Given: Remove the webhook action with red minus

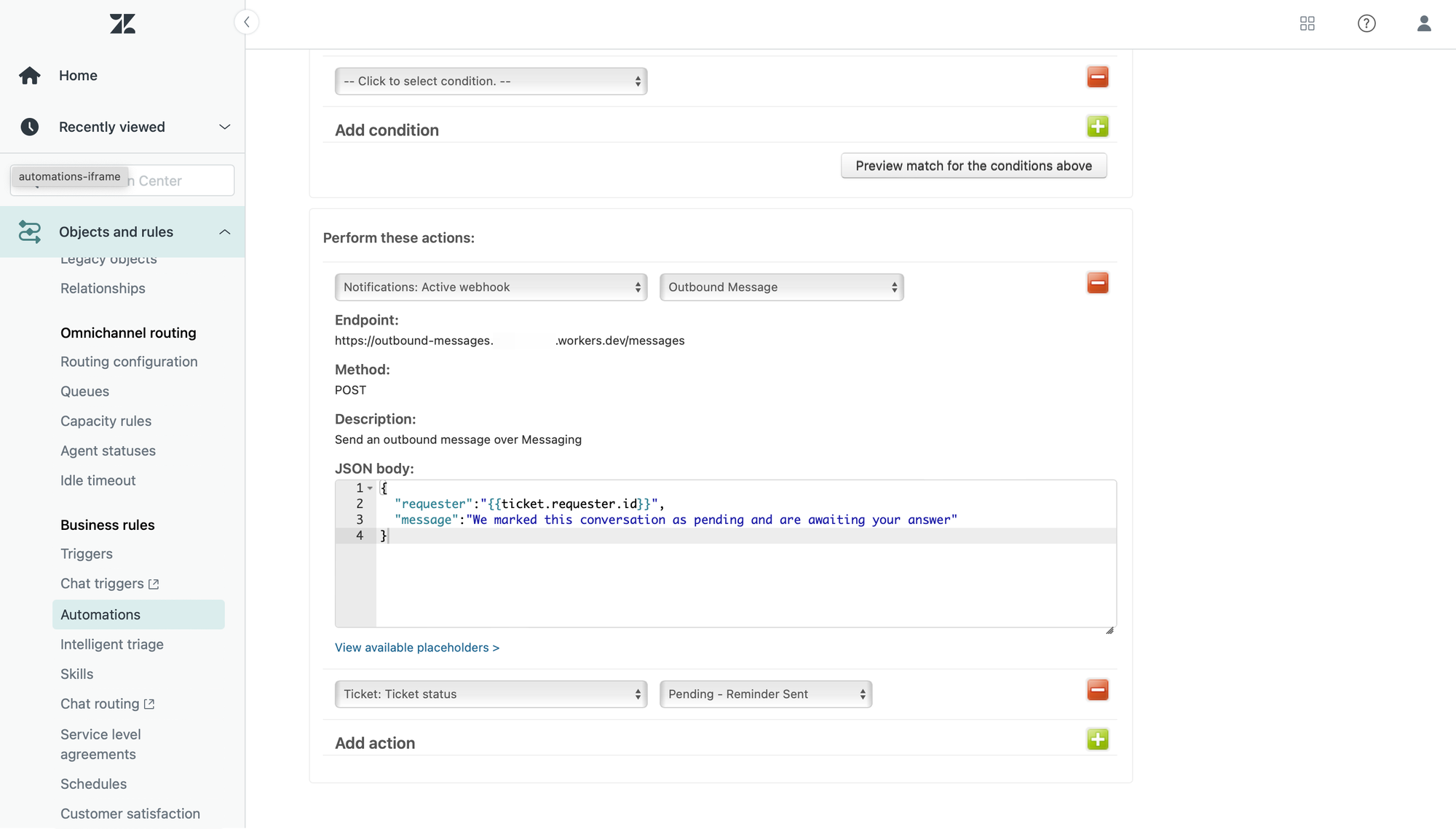Looking at the screenshot, I should pyautogui.click(x=1097, y=283).
